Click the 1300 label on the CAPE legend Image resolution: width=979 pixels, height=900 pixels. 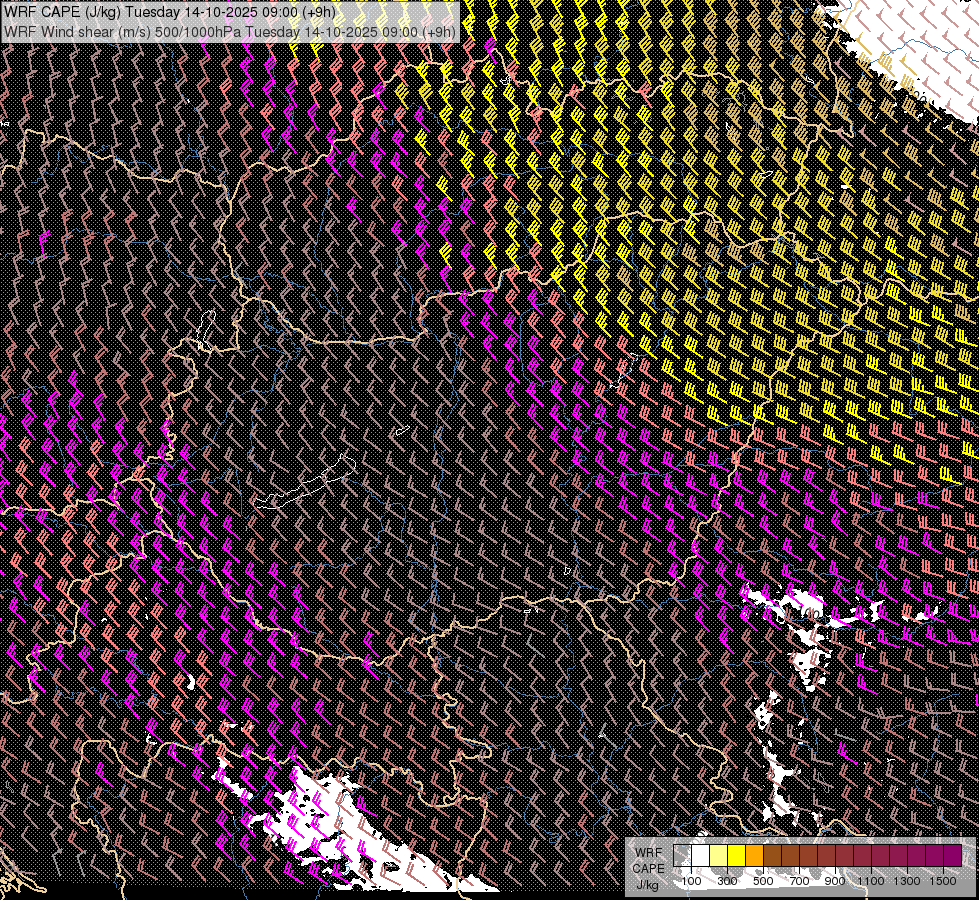907,881
